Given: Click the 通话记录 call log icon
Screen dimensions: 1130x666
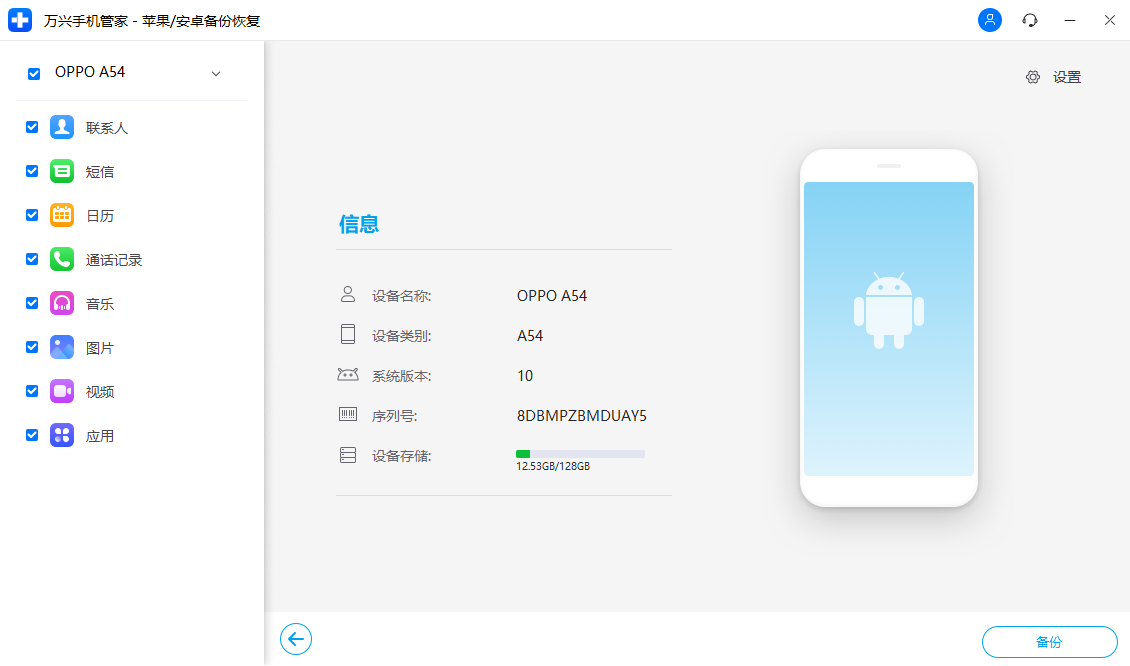Looking at the screenshot, I should [62, 259].
